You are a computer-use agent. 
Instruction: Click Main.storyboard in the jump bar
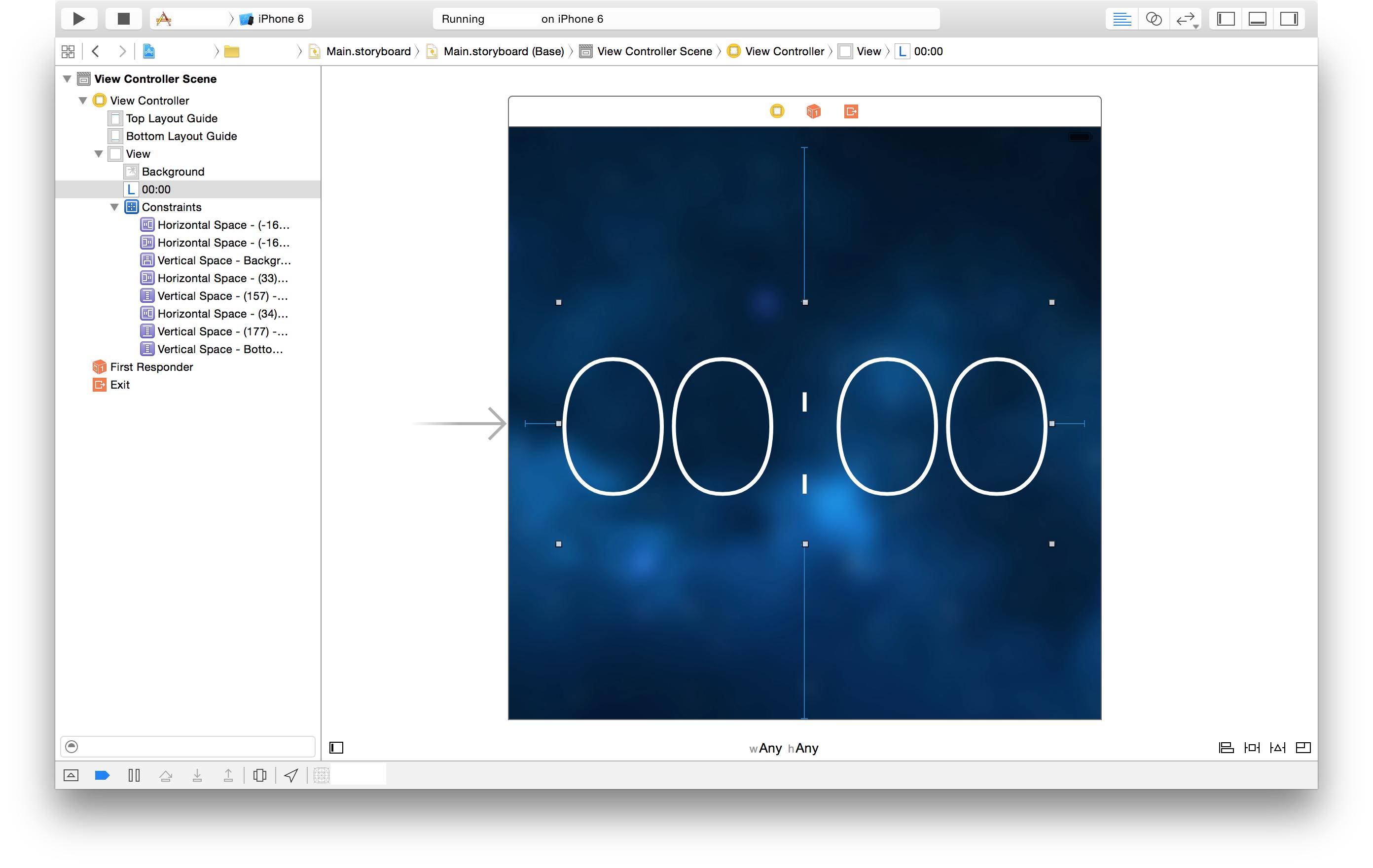click(x=368, y=51)
